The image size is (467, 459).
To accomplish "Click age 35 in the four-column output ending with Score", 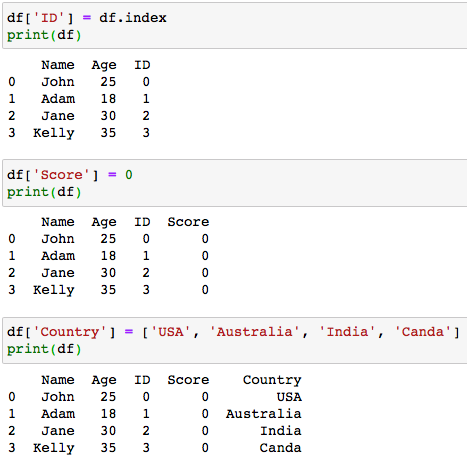I will (108, 290).
